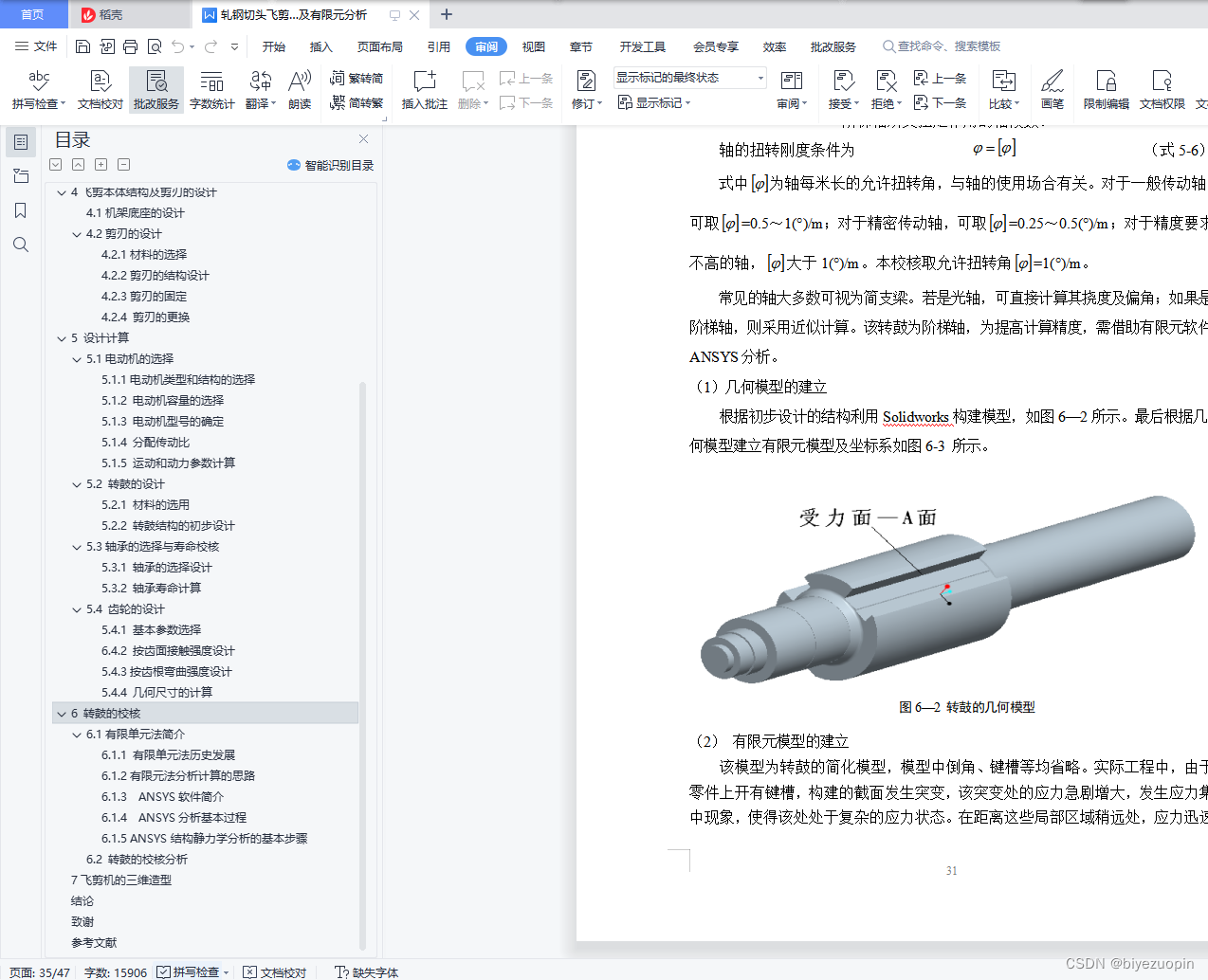Open bookmark icon in left sidebar
Screen dimensions: 1208x980
coord(21,210)
